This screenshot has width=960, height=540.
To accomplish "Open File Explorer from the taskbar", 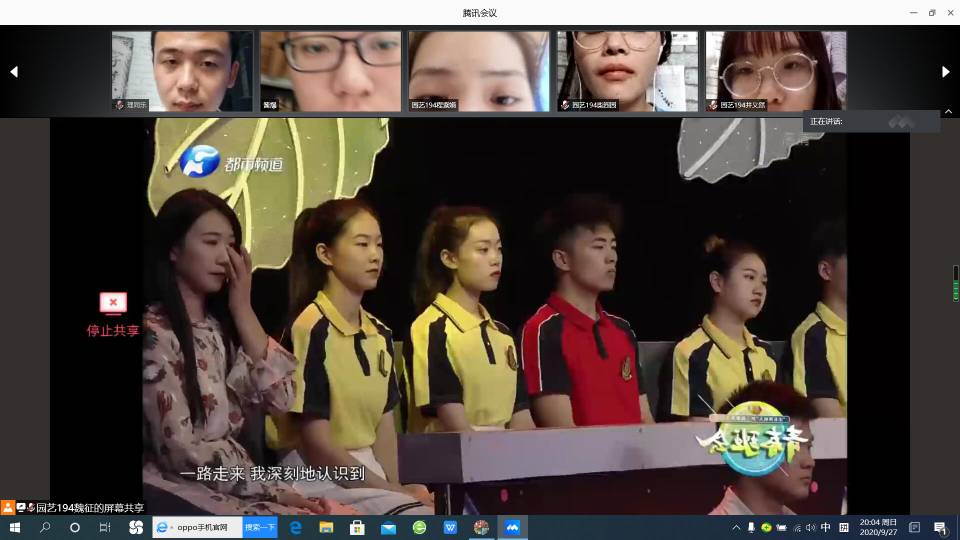I will coord(326,527).
